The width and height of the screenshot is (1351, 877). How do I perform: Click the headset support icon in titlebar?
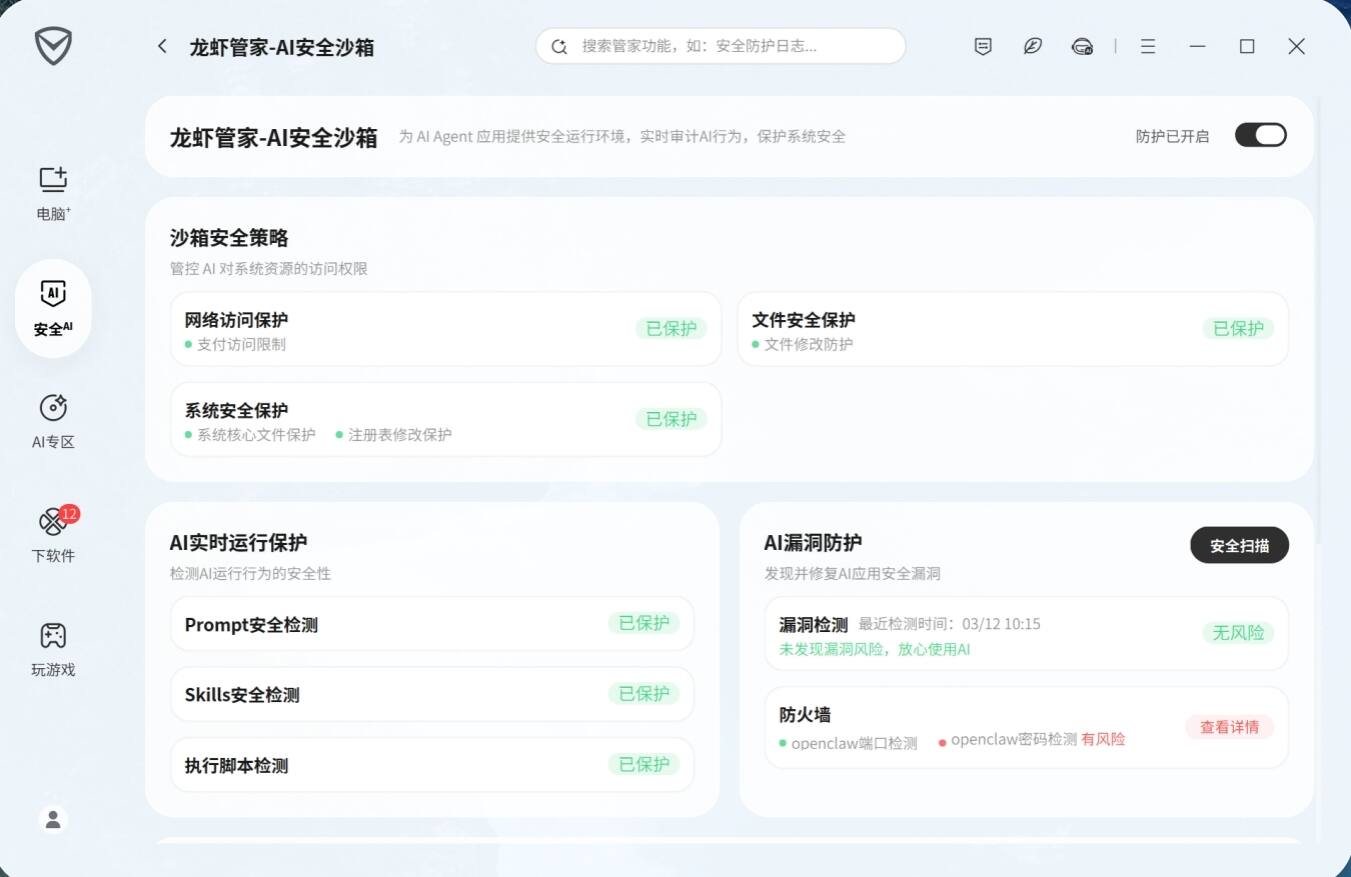point(1081,46)
